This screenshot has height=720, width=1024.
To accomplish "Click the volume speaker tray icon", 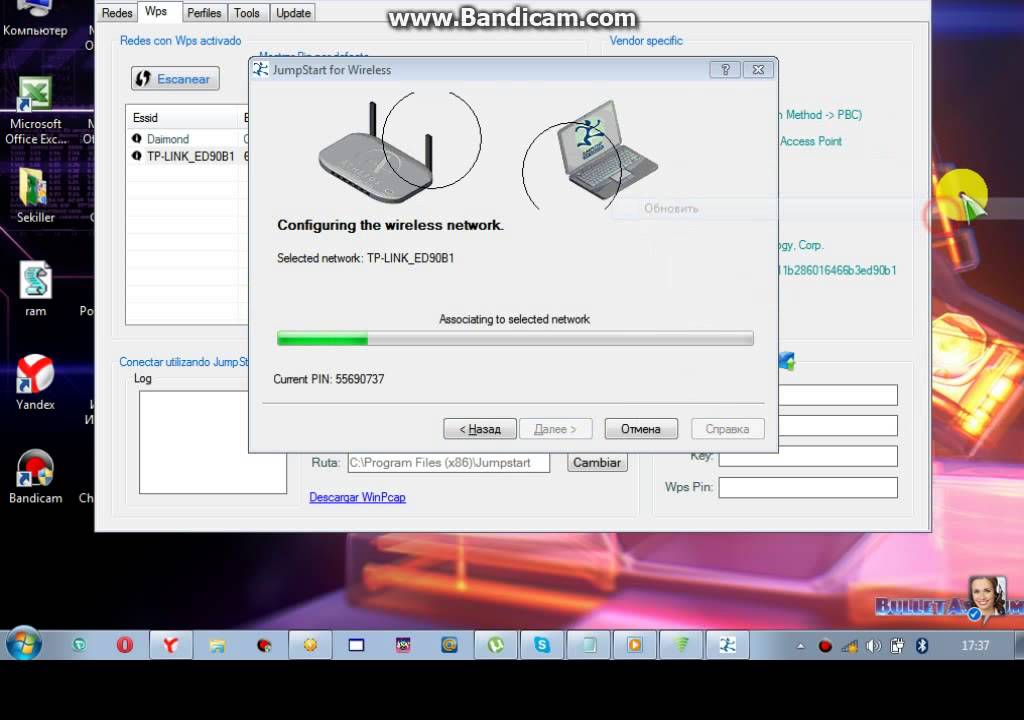I will point(873,646).
